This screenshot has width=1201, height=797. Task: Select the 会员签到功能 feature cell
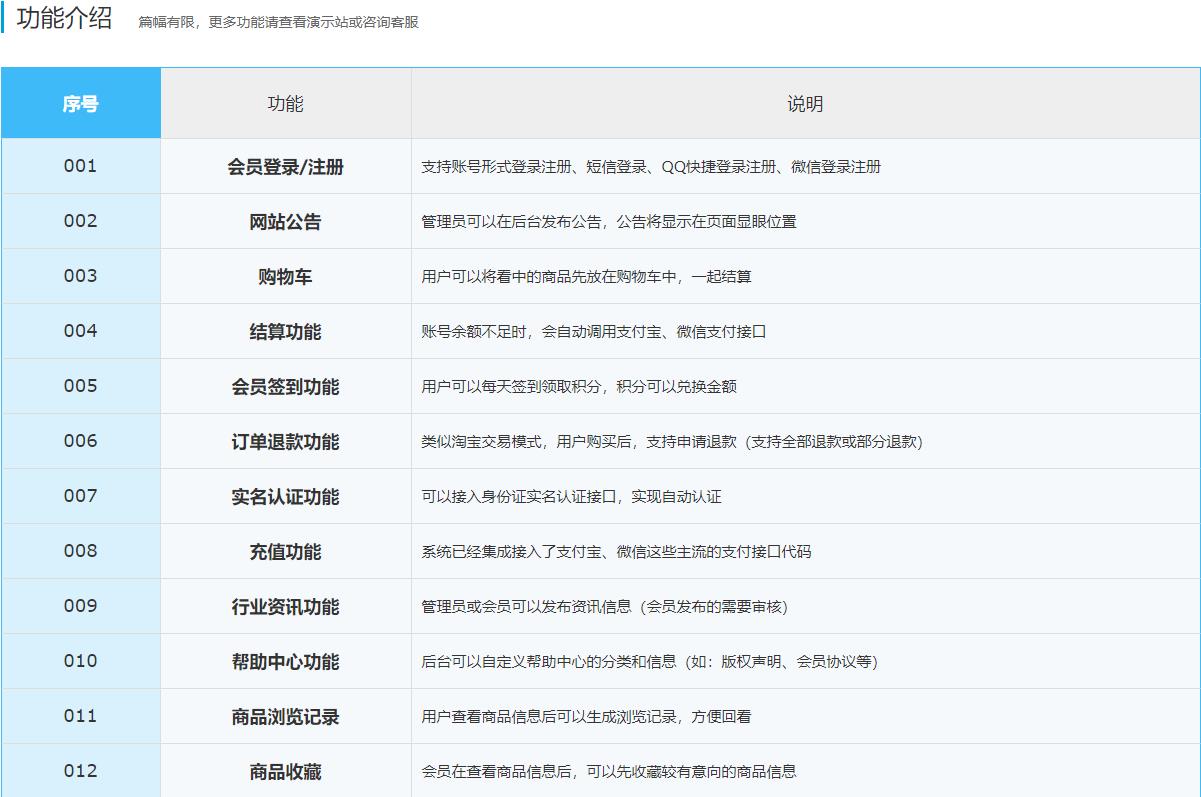pos(286,386)
